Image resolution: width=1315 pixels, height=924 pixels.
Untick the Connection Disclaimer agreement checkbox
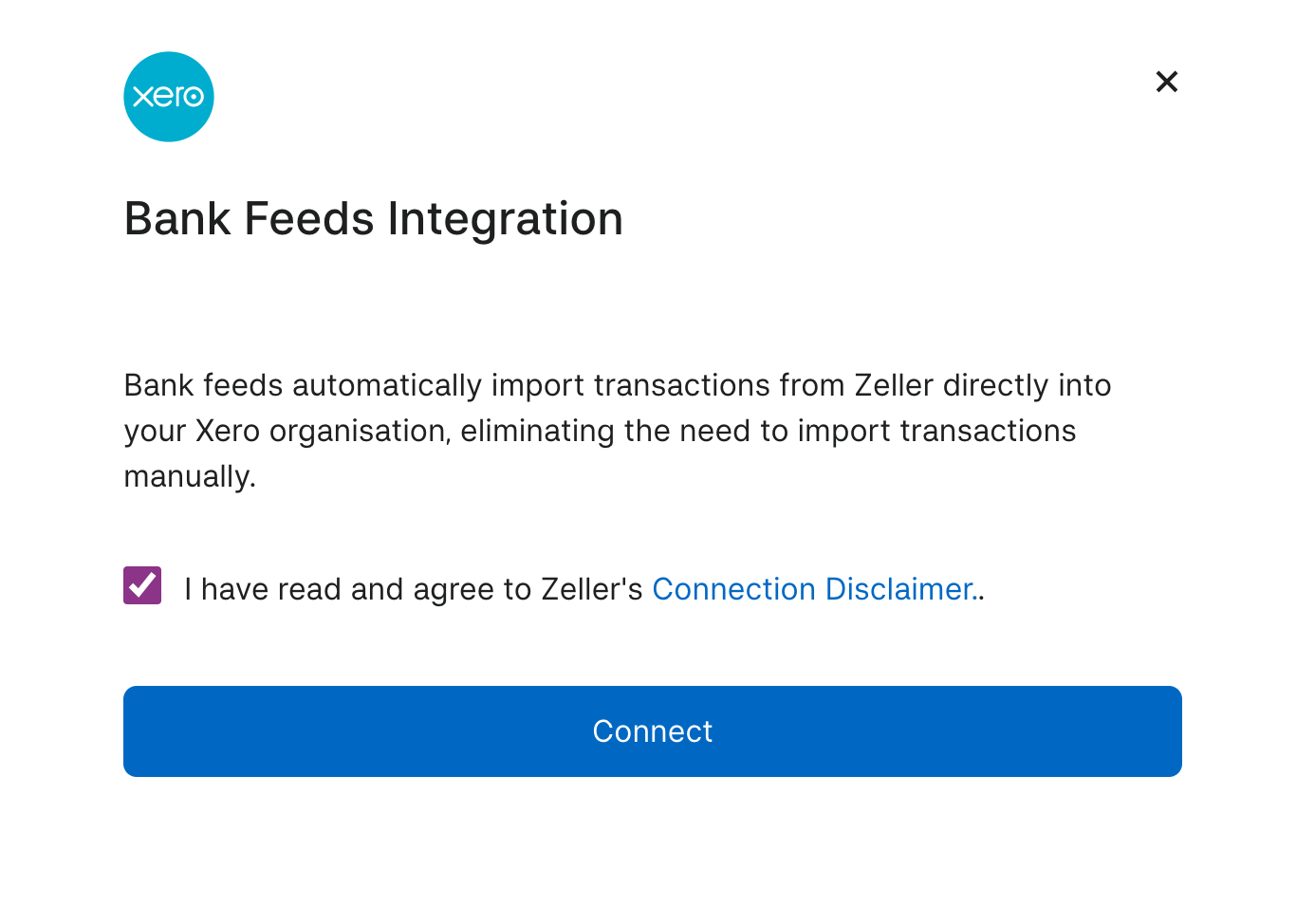point(142,585)
